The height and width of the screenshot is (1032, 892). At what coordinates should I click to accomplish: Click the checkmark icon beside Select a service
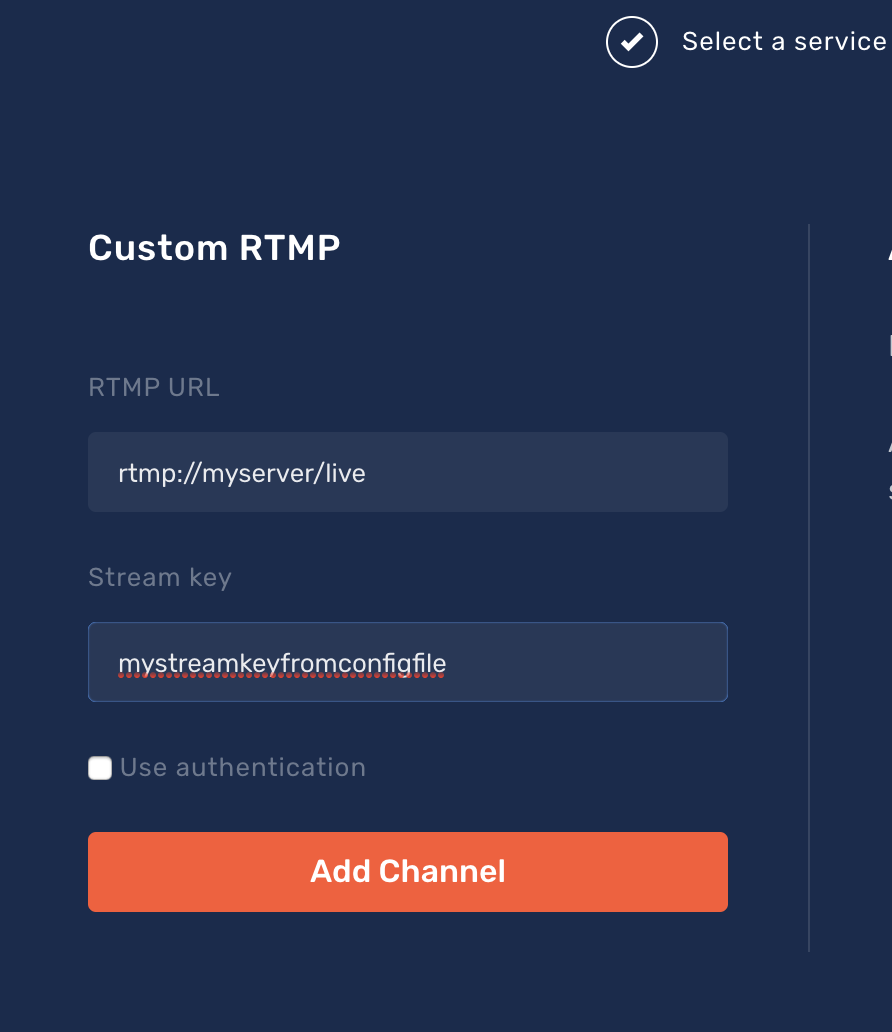coord(631,42)
